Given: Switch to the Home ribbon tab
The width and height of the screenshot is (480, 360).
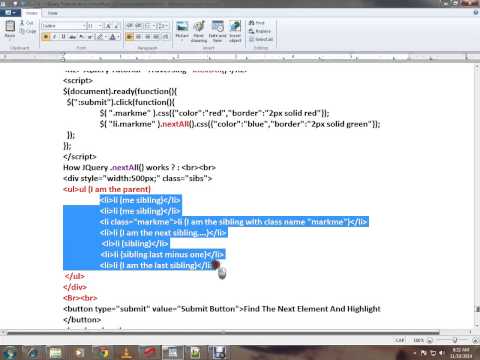Looking at the screenshot, I should [32, 13].
